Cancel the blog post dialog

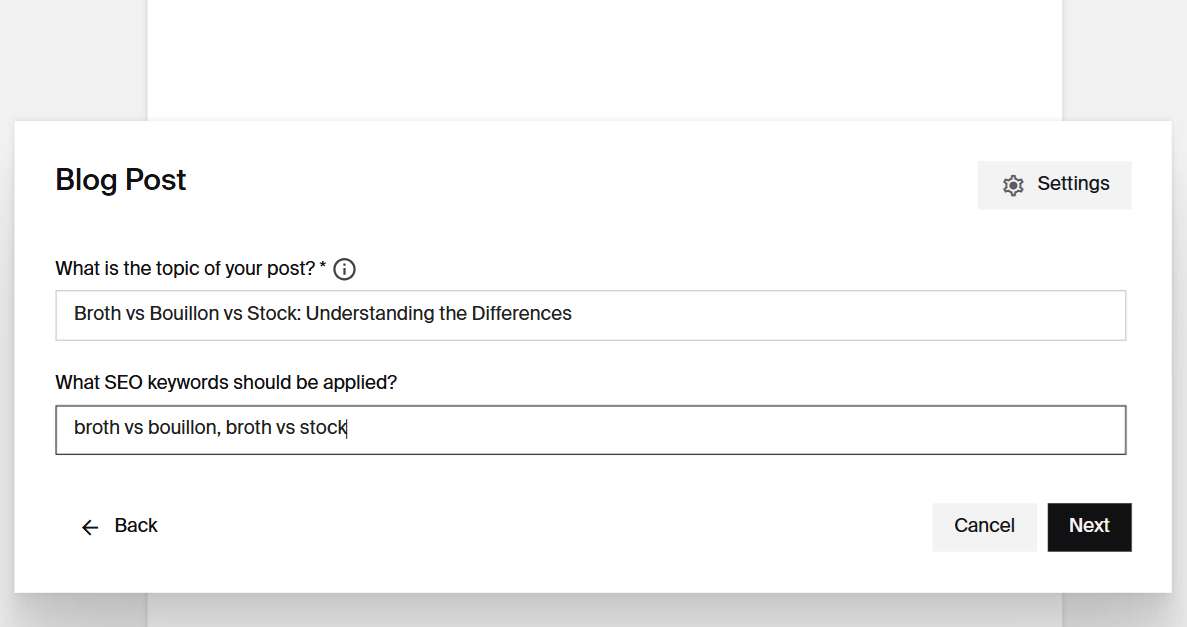coord(984,526)
